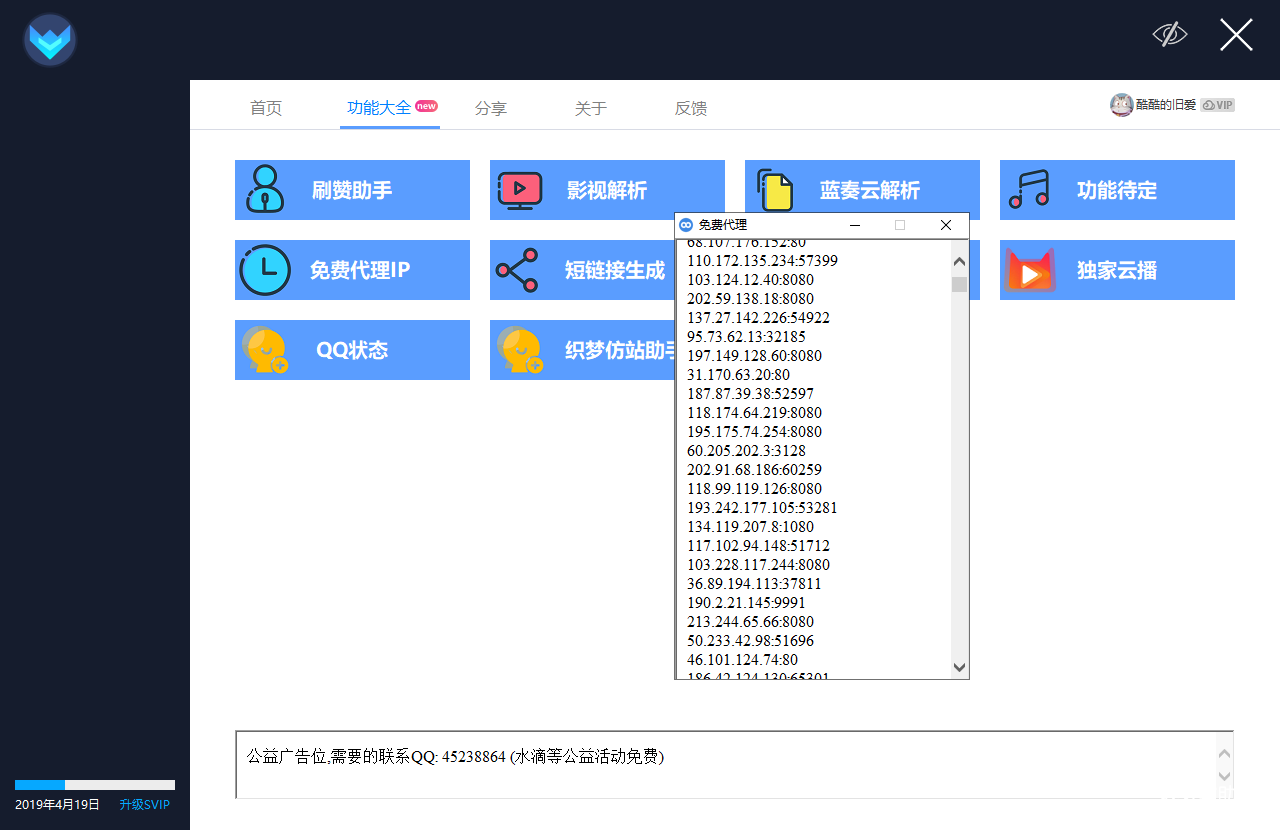Minimize the 免费代理 window
Screen dimensions: 1280x830
click(x=855, y=225)
